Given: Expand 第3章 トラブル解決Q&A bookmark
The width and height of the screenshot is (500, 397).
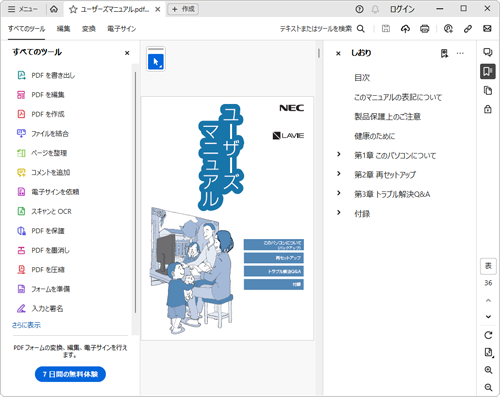Looking at the screenshot, I should (x=339, y=193).
